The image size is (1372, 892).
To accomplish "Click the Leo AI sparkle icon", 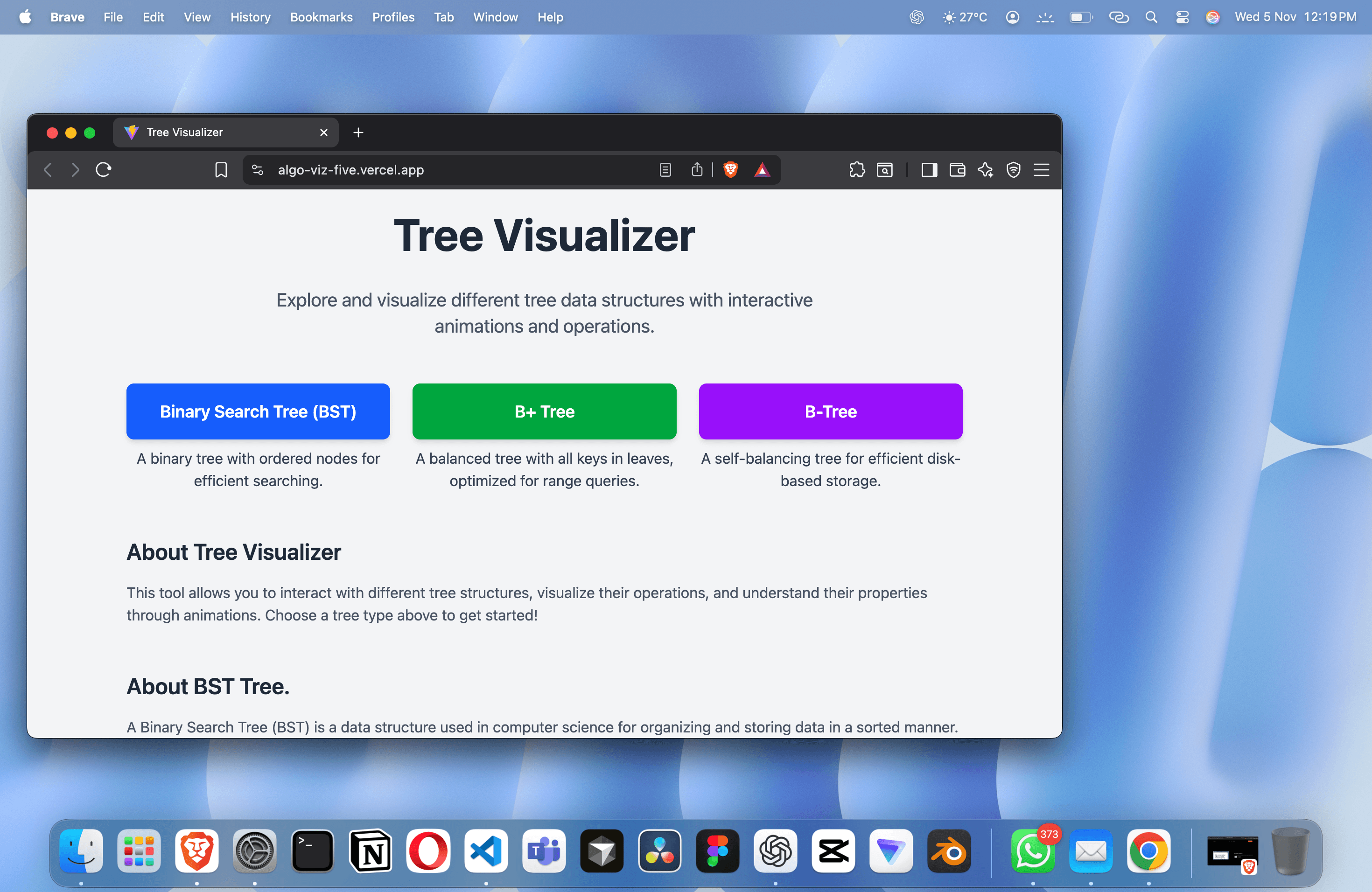I will [x=985, y=169].
